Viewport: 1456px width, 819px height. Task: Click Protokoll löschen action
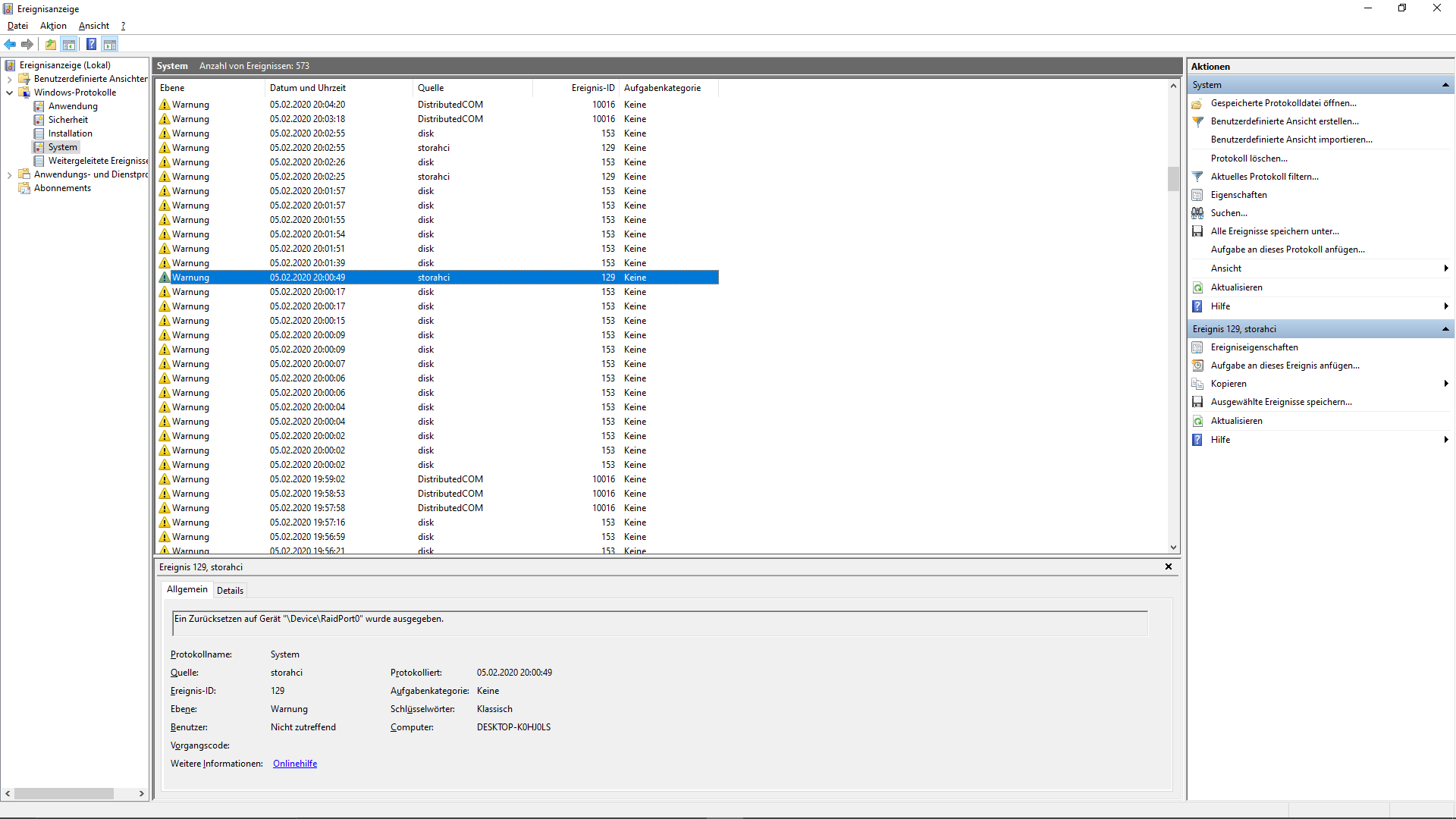pos(1248,158)
